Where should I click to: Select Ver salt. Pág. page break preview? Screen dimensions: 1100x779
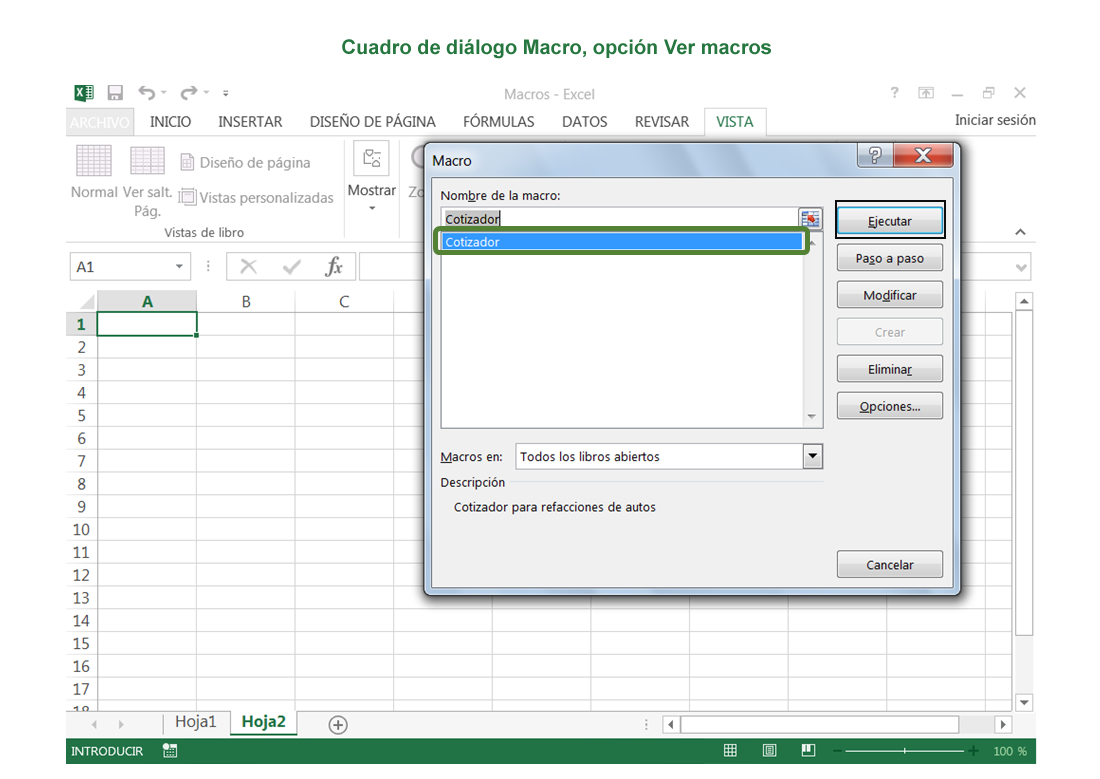[x=147, y=181]
